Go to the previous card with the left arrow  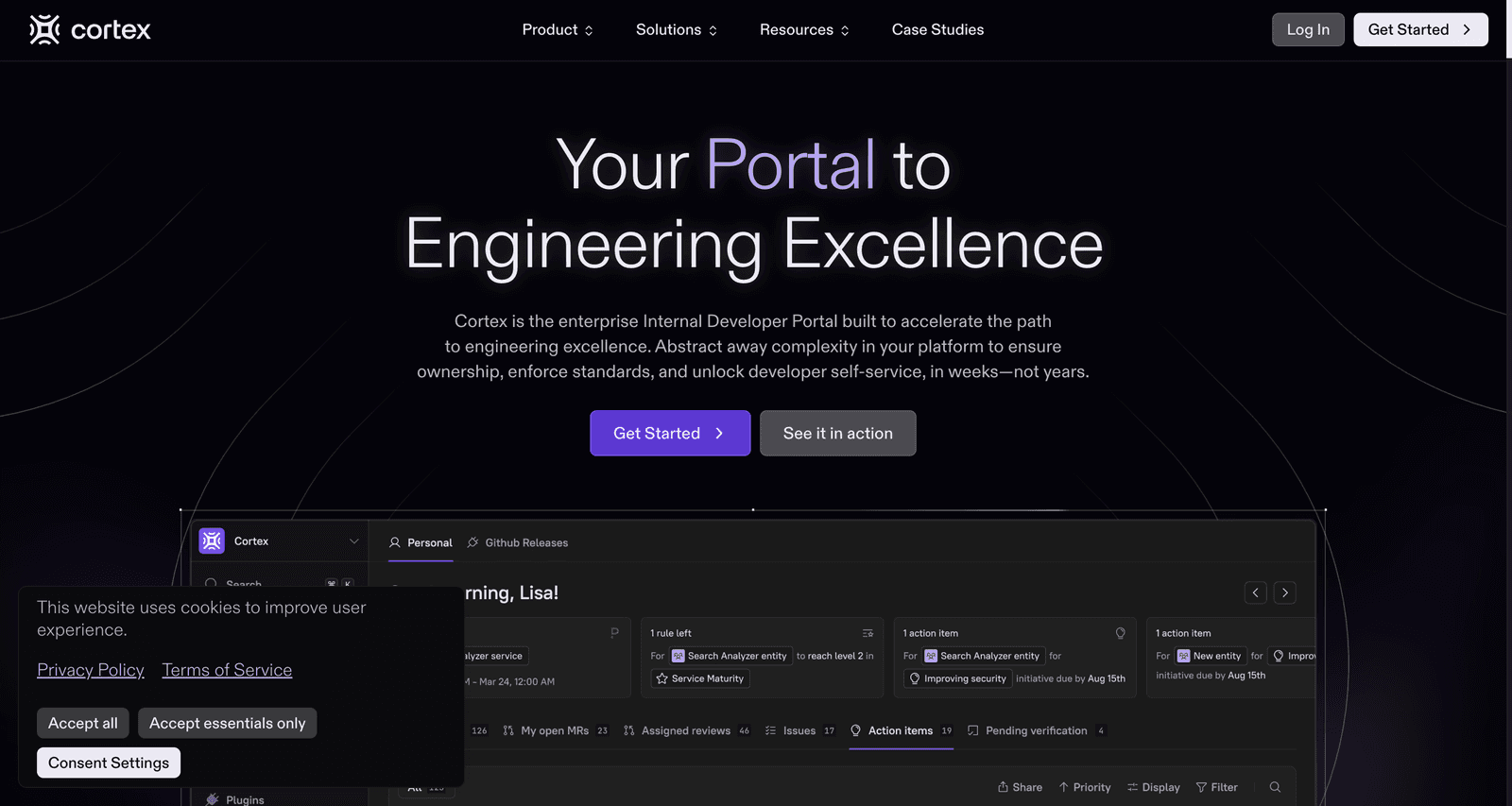(x=1255, y=592)
